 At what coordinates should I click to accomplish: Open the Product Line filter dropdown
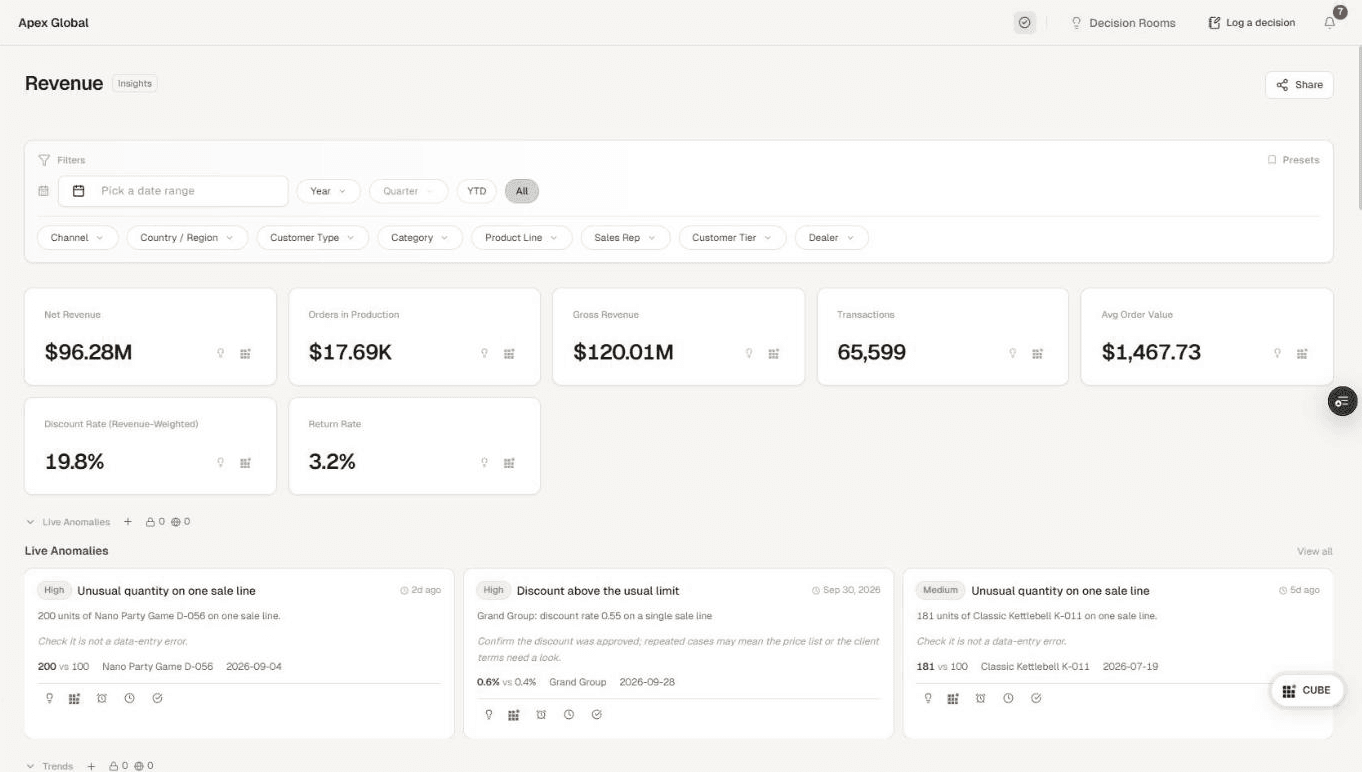[522, 238]
